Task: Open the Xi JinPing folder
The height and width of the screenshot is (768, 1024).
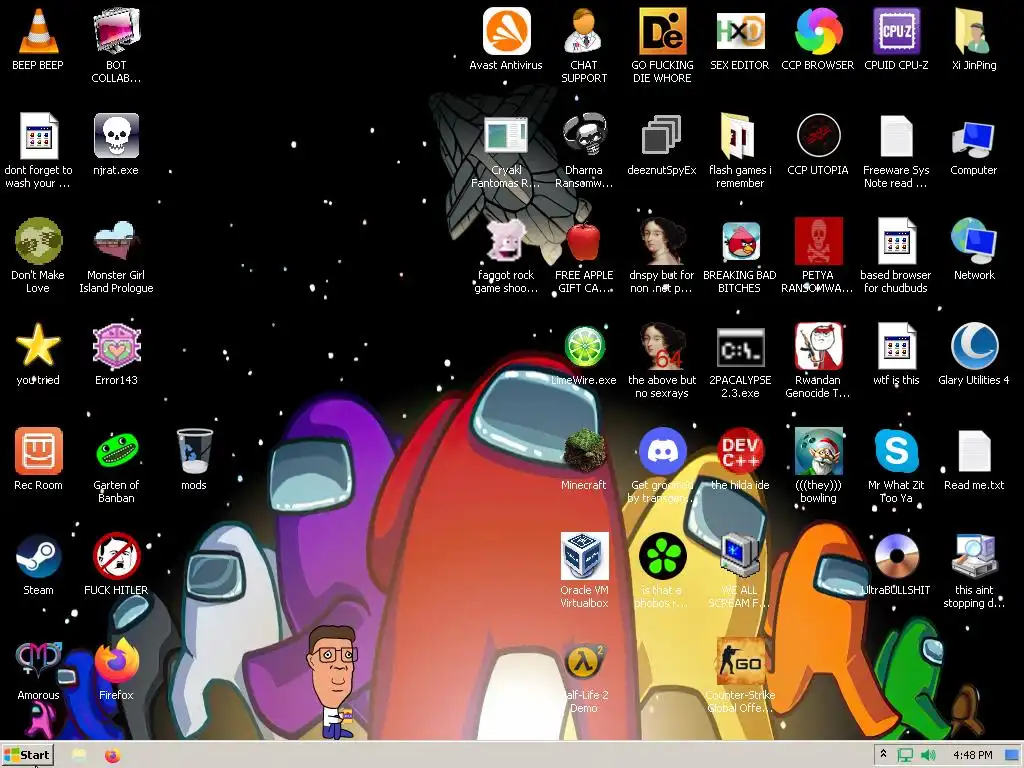Action: (974, 31)
